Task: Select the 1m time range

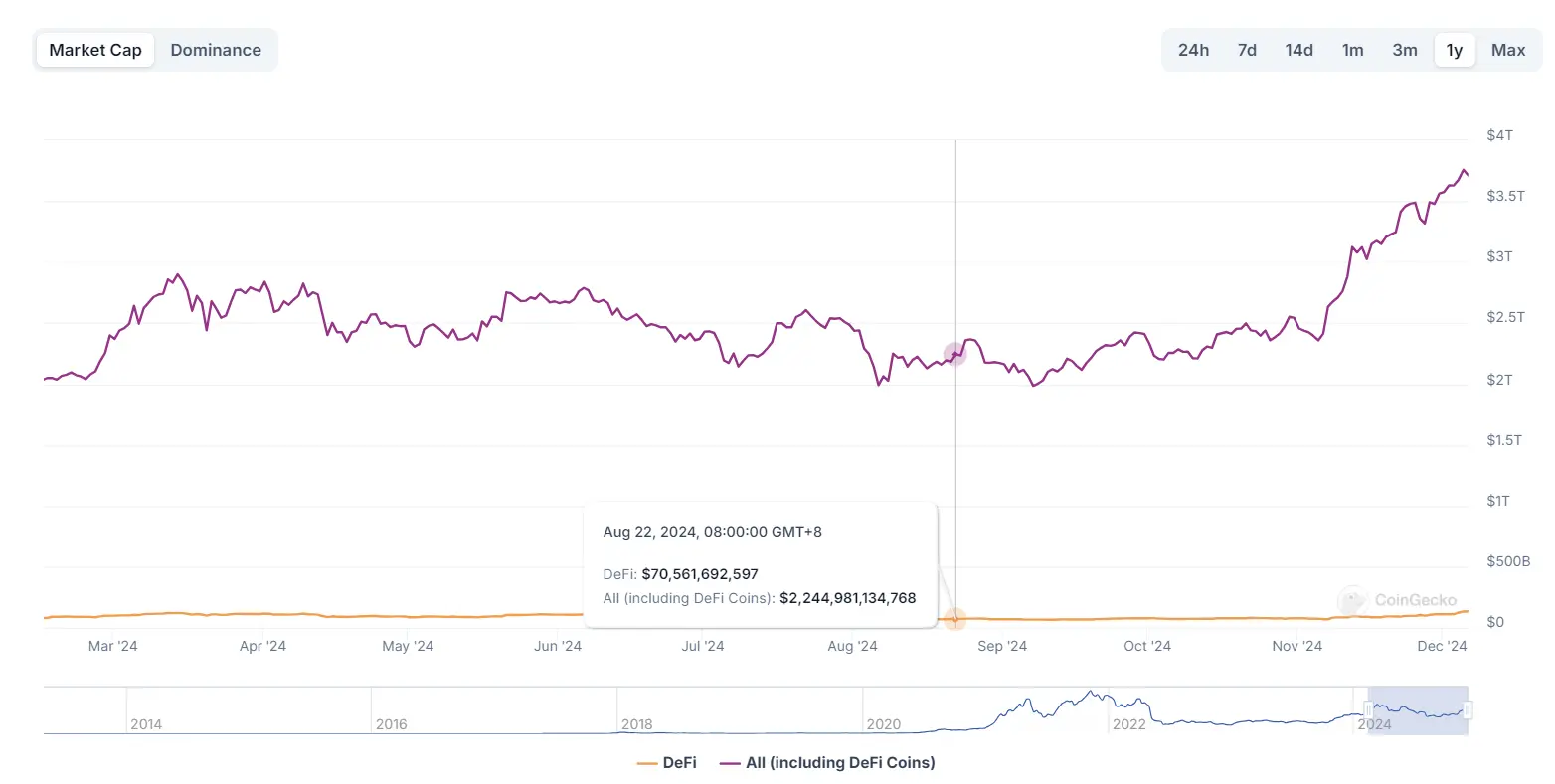Action: coord(1352,50)
